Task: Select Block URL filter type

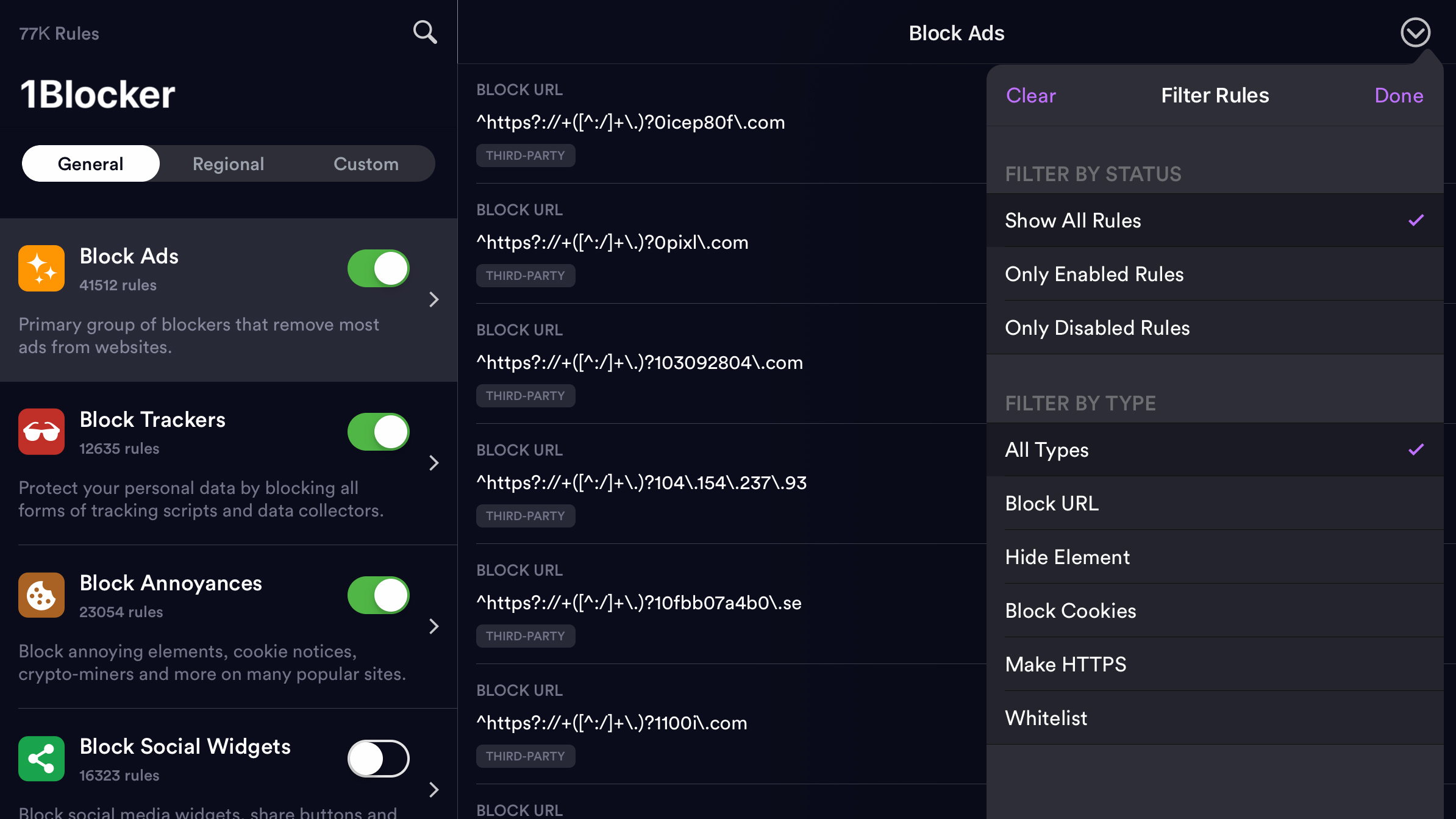Action: point(1053,503)
